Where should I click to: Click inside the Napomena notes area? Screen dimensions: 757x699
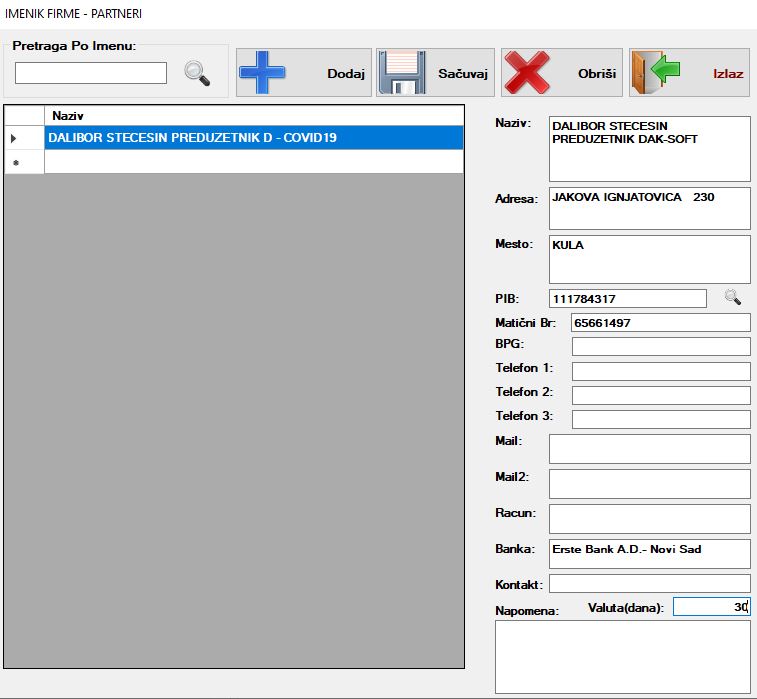pyautogui.click(x=622, y=656)
